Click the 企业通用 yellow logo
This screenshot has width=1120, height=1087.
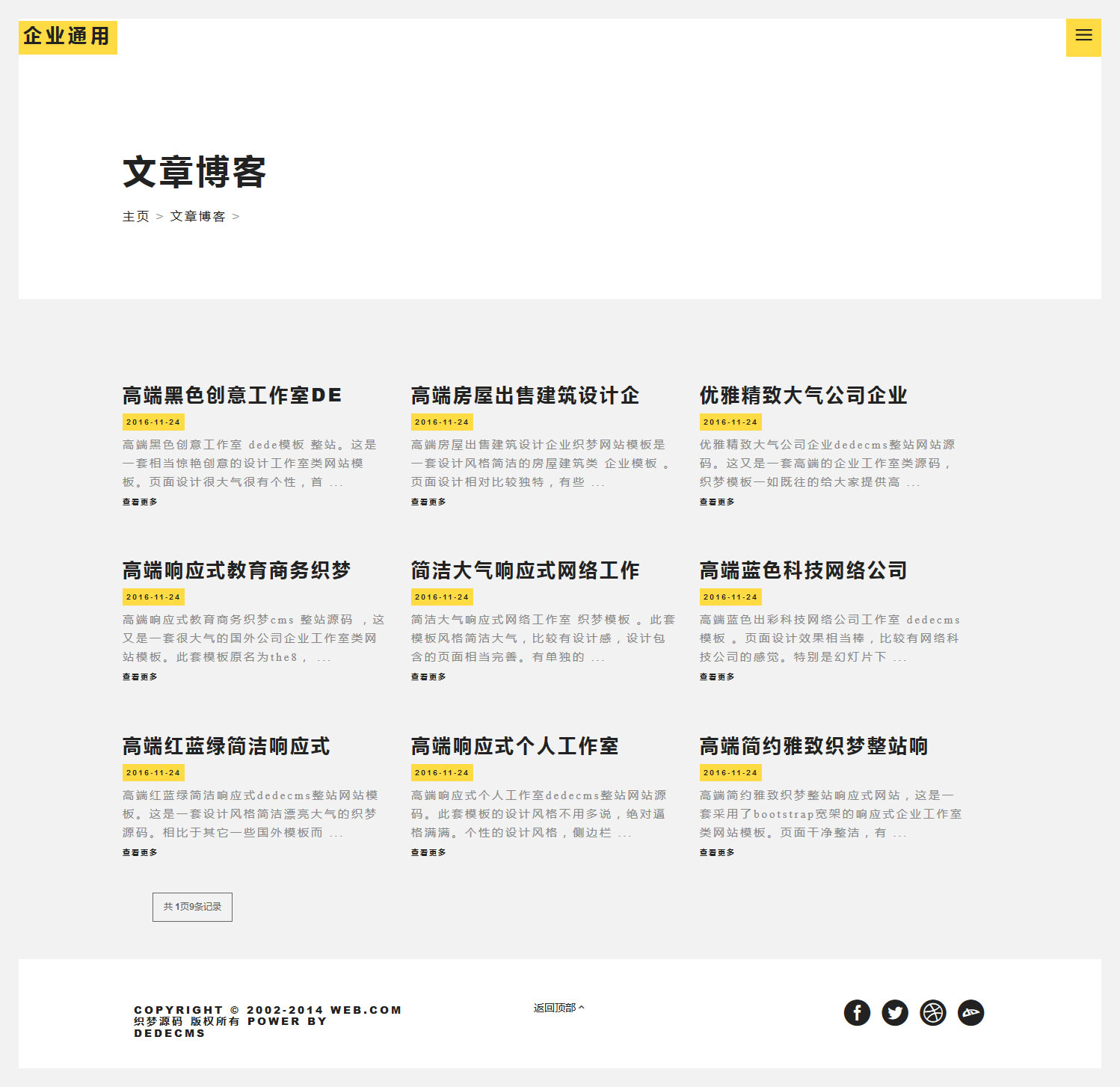pos(67,37)
